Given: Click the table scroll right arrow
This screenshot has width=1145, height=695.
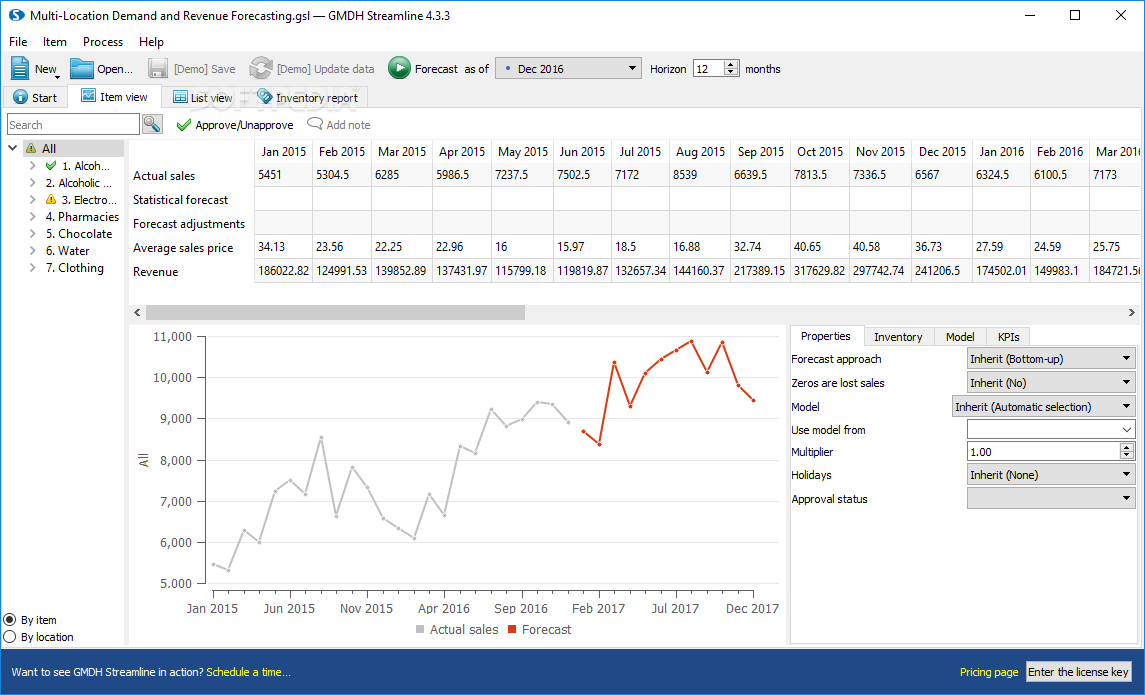Looking at the screenshot, I should coord(1131,312).
